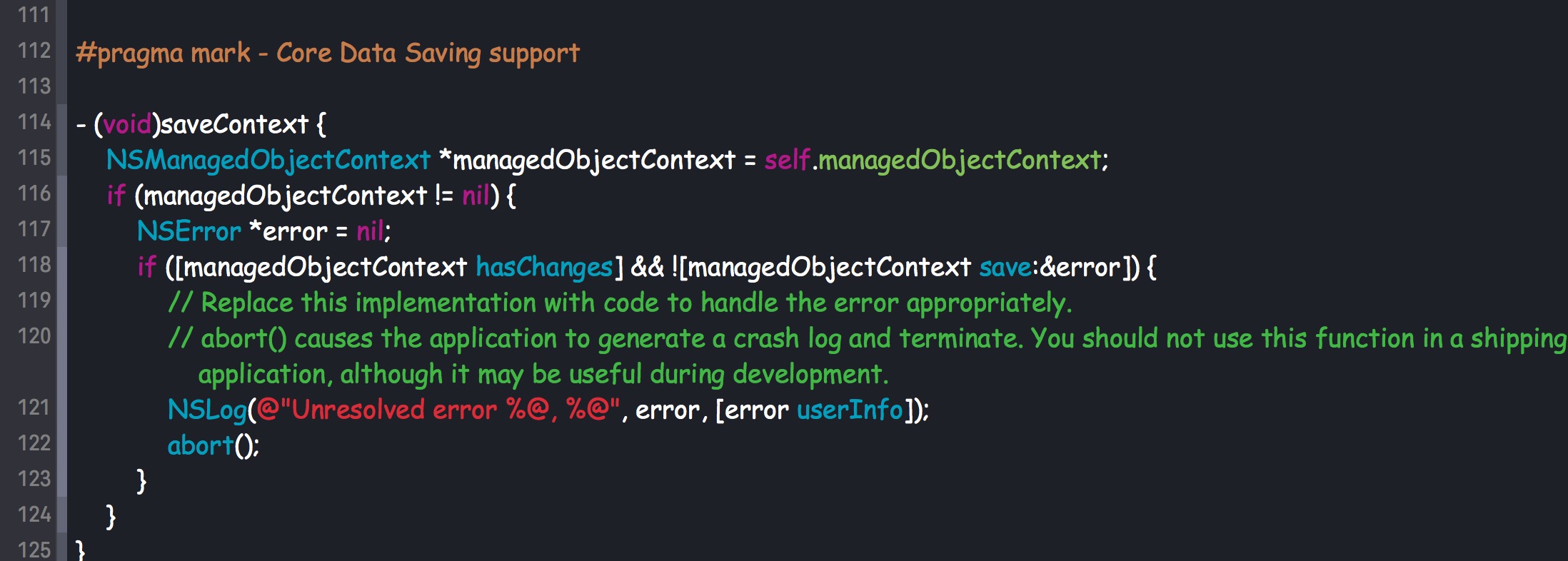Place cursor on the saveContext method name
The image size is (1568, 561).
(234, 124)
